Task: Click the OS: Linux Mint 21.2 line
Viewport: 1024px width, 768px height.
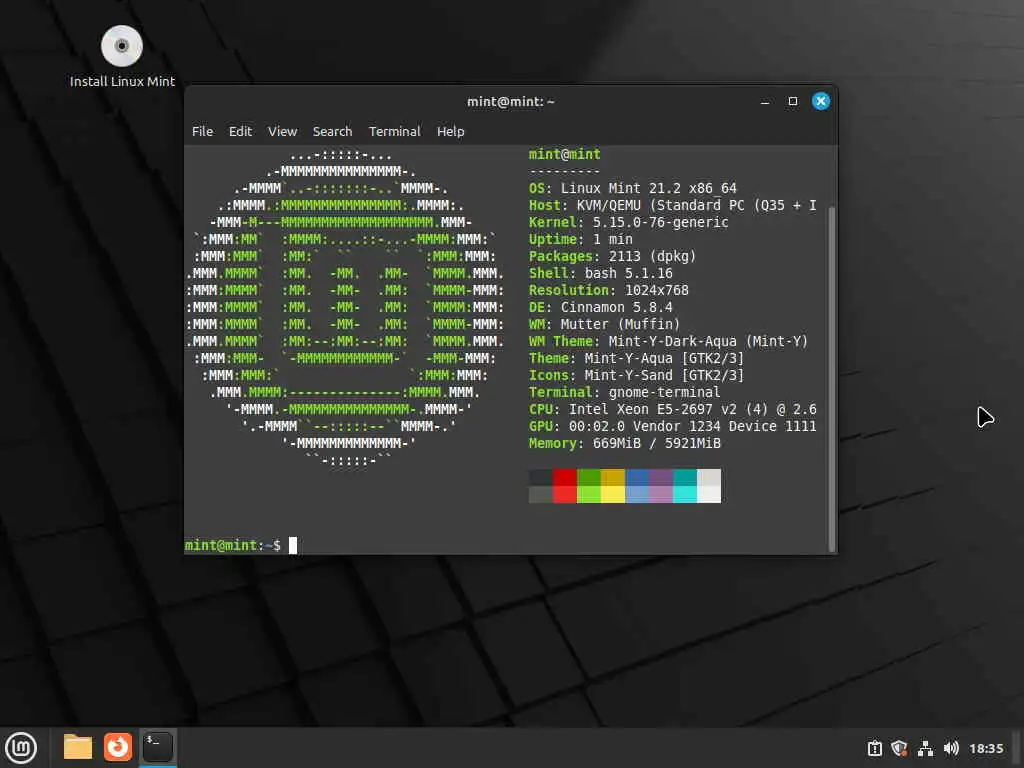Action: click(x=632, y=188)
